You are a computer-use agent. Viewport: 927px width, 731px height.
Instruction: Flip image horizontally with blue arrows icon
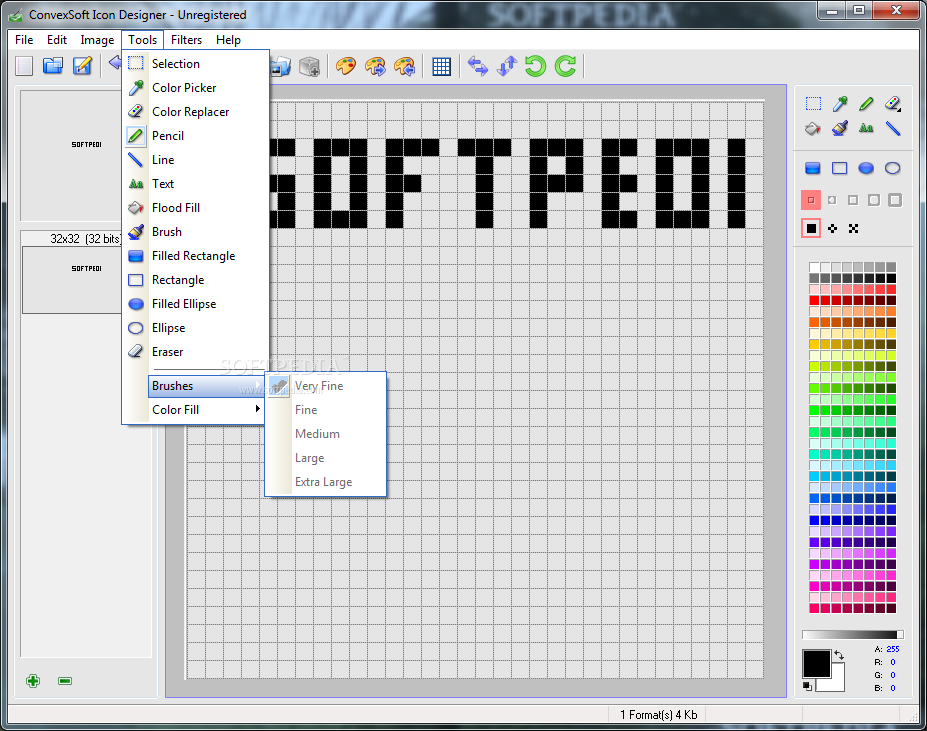click(x=478, y=66)
